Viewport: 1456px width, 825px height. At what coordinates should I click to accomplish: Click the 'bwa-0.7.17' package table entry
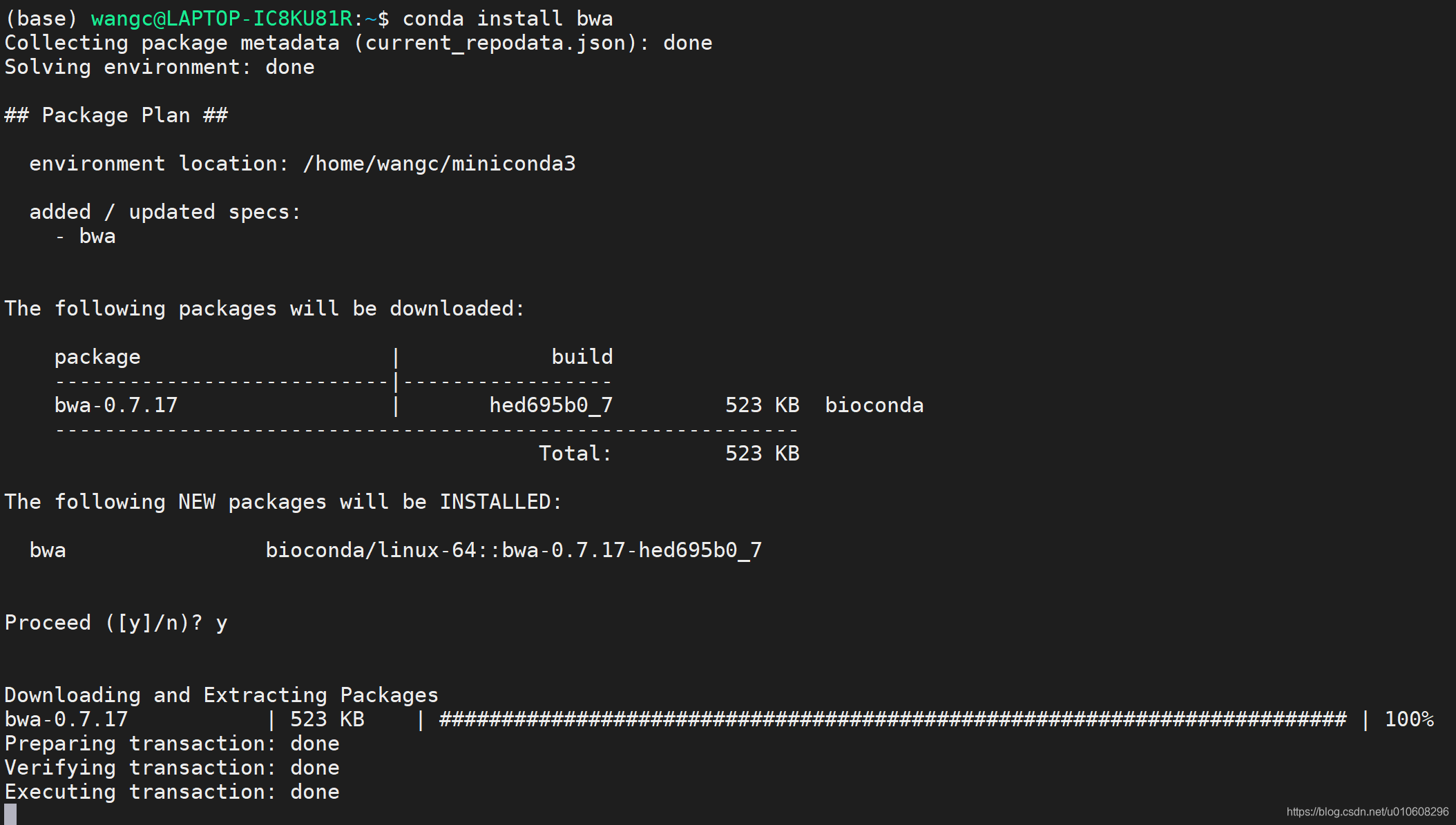pos(116,405)
